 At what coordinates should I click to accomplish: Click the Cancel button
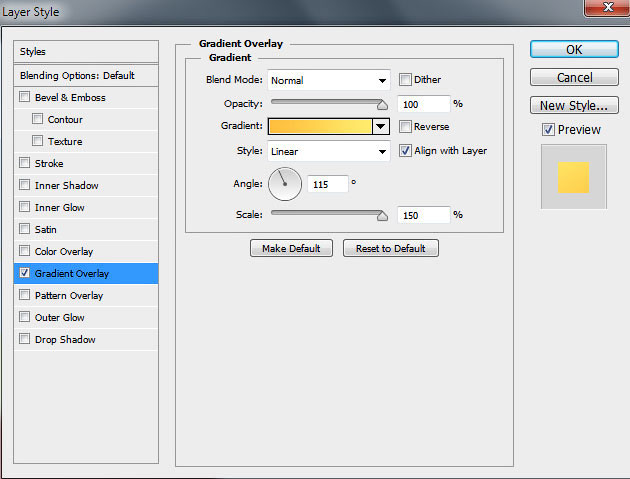click(574, 77)
